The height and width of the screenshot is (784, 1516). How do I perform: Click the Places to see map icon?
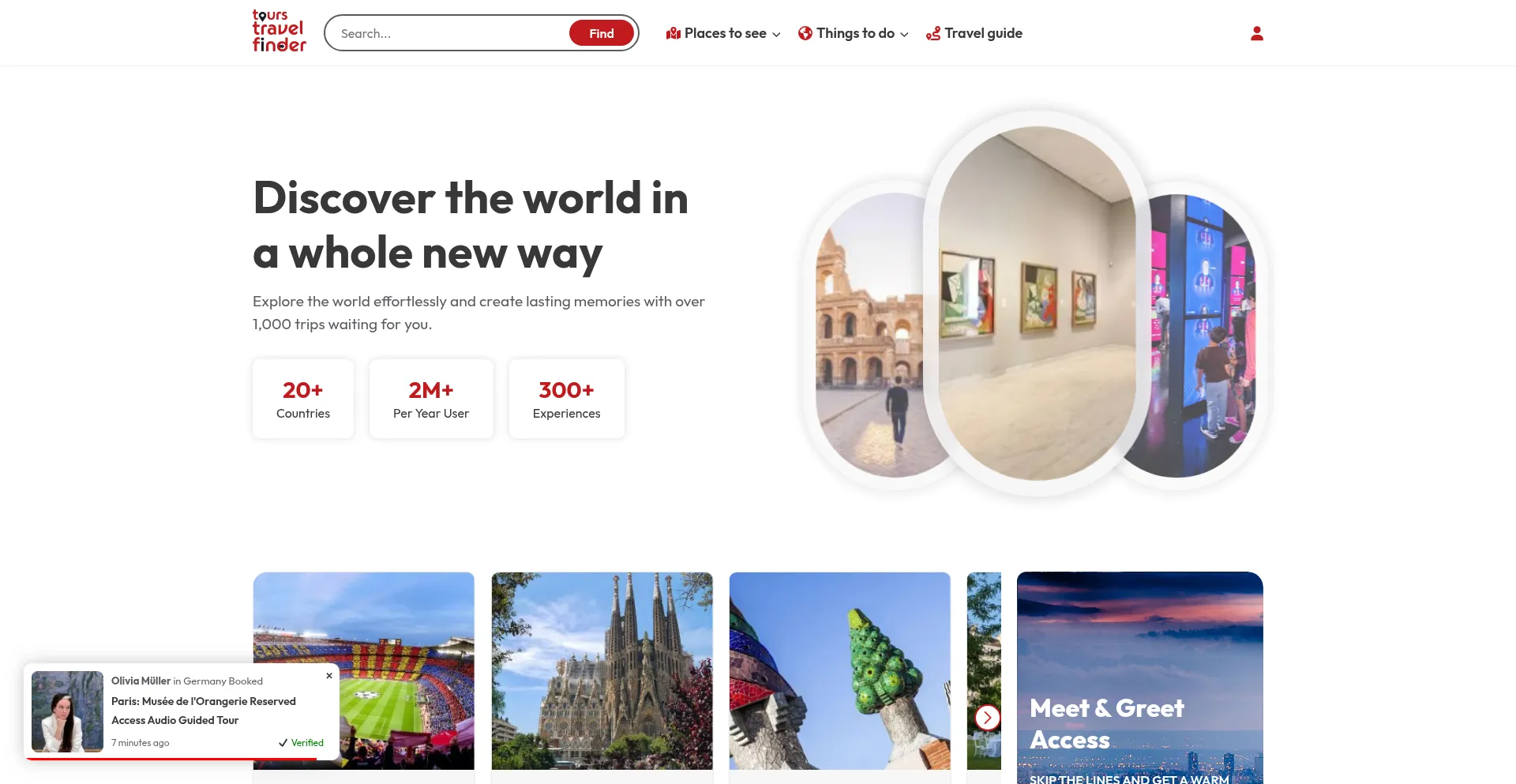pos(674,33)
